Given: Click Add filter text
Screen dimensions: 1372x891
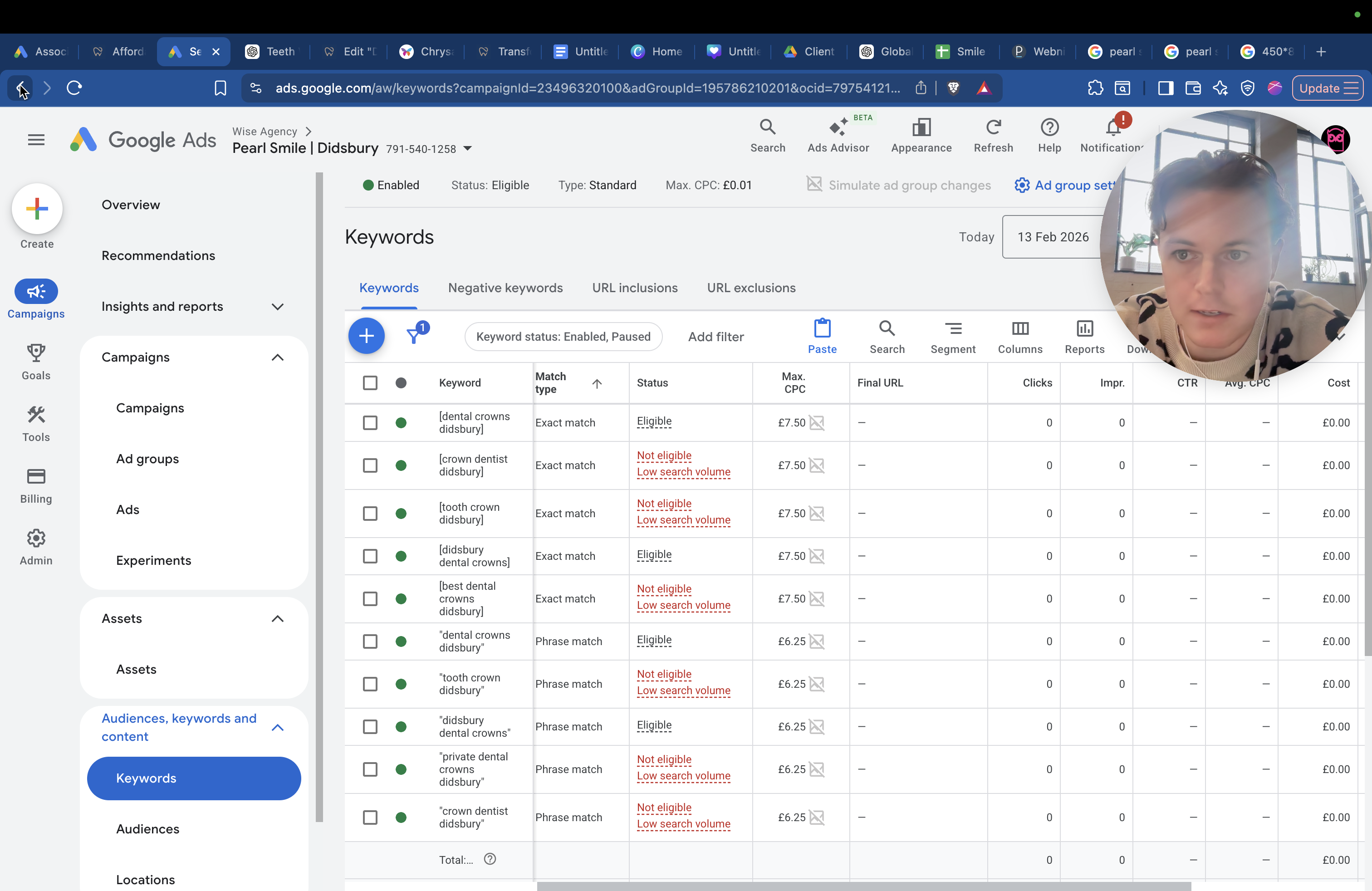Looking at the screenshot, I should tap(716, 337).
